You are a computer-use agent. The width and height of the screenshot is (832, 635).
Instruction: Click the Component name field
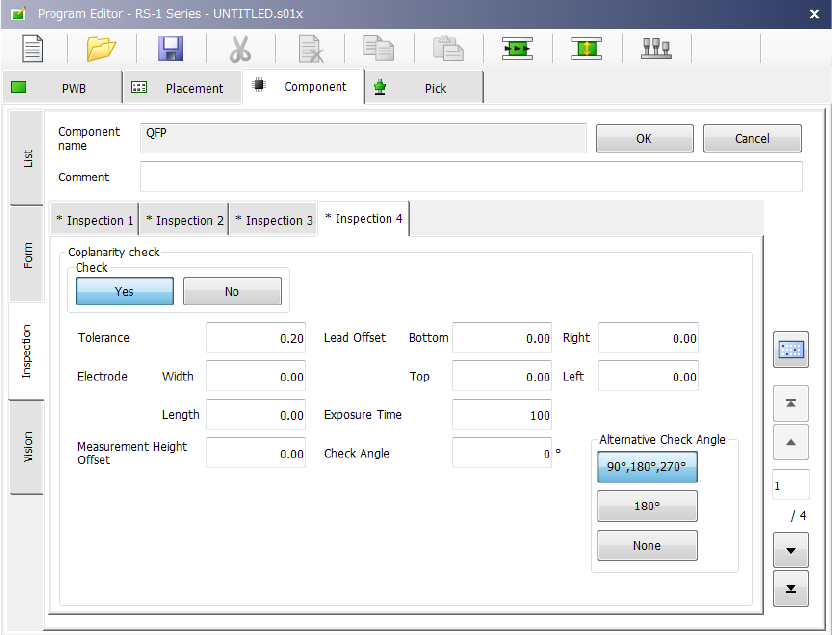click(x=363, y=138)
